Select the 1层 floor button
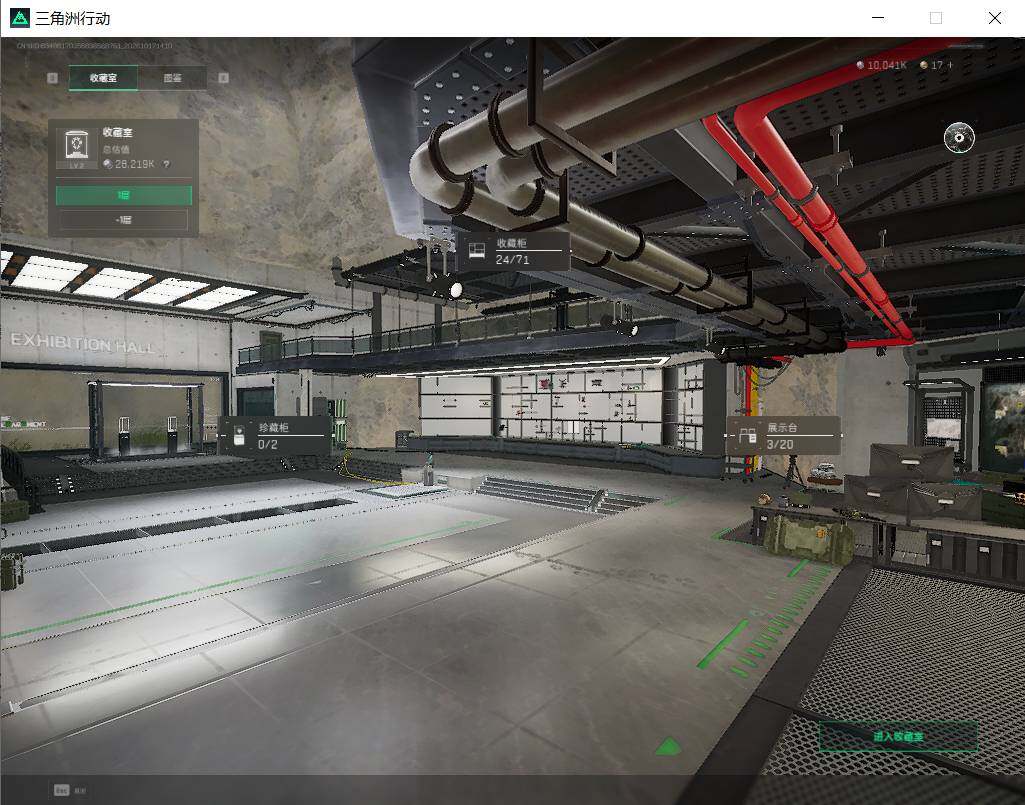This screenshot has width=1025, height=805. 124,195
